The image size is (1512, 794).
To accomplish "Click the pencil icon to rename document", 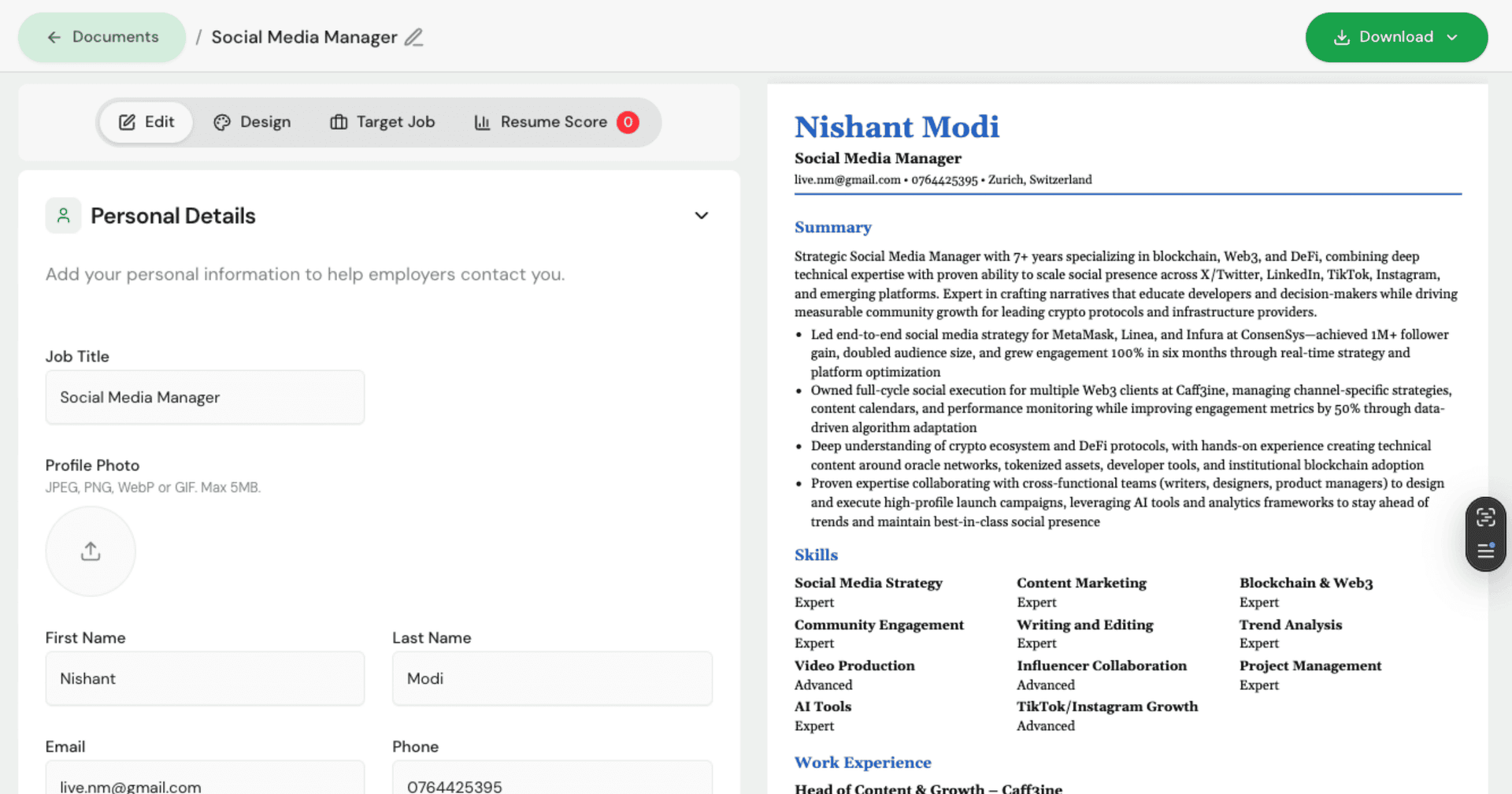I will [x=414, y=37].
